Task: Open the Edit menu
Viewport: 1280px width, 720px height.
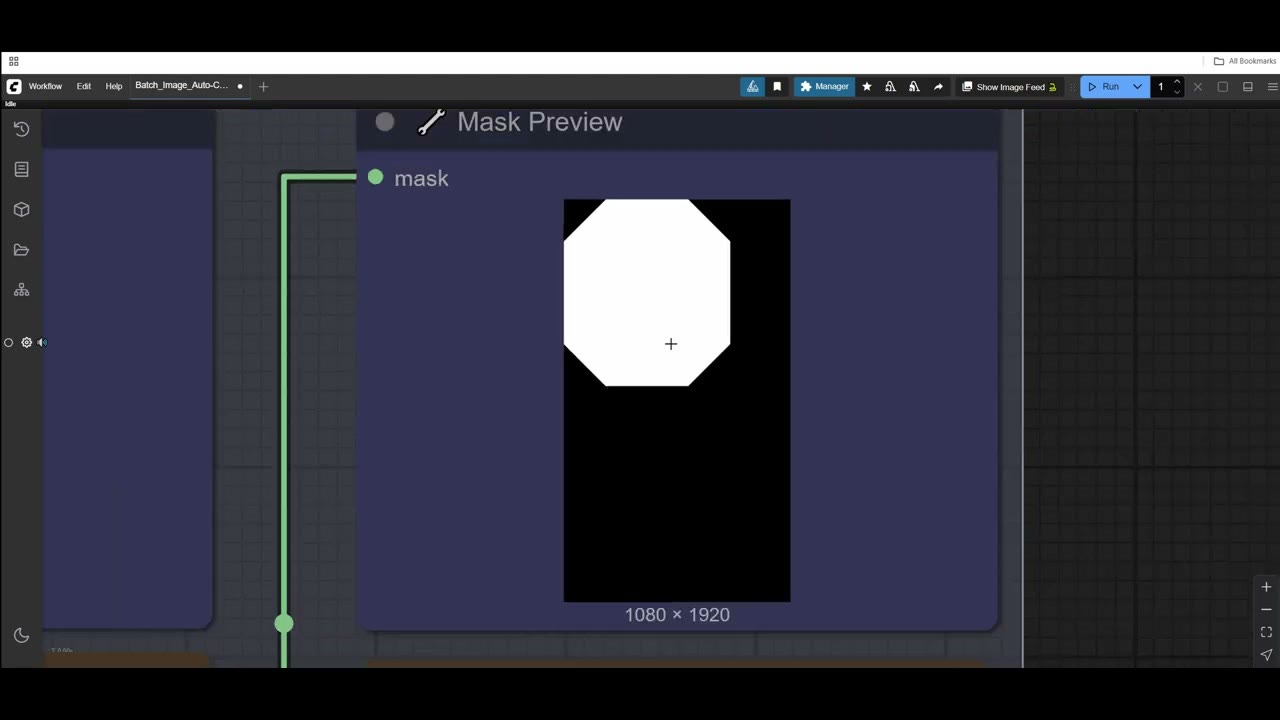Action: pyautogui.click(x=84, y=86)
